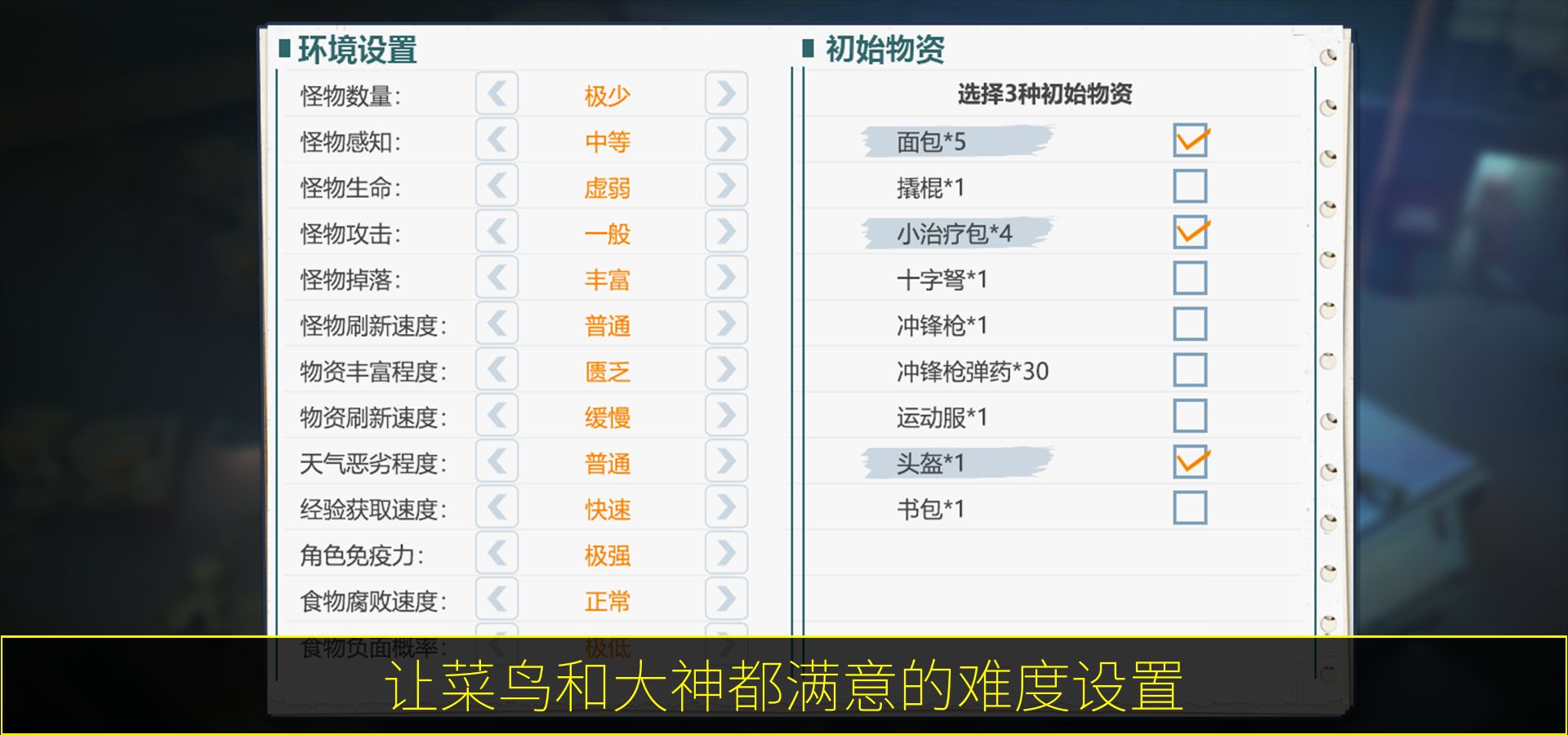Uncheck the 头盔*1 supply

coord(1190,462)
